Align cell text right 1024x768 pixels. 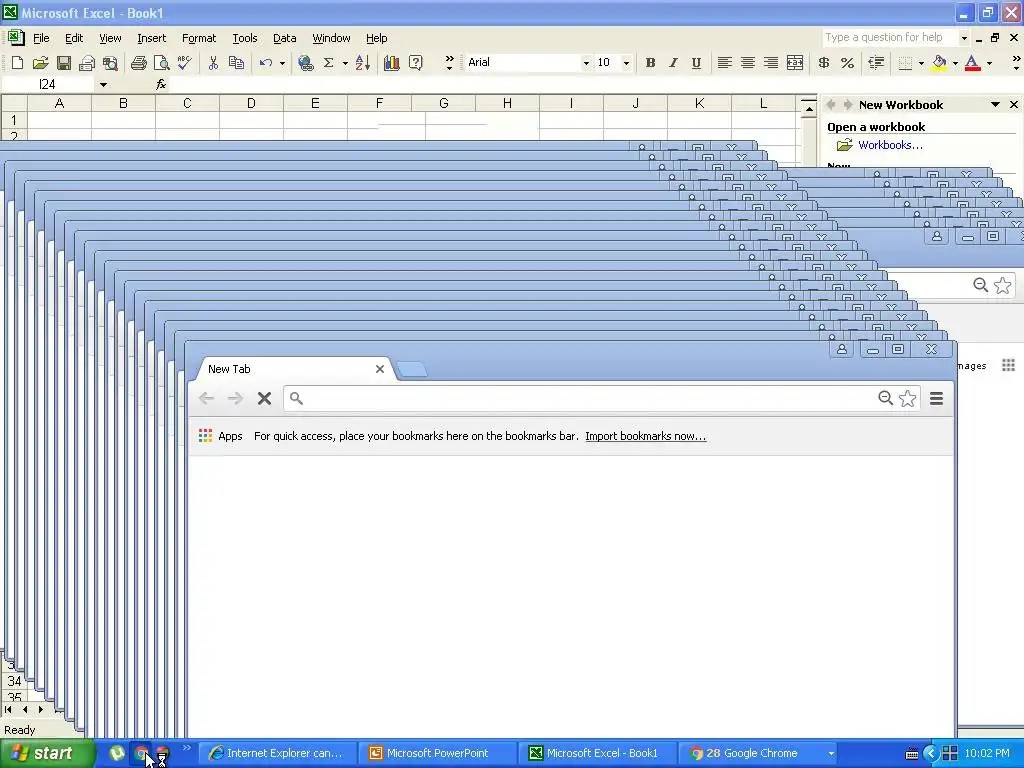click(x=771, y=63)
